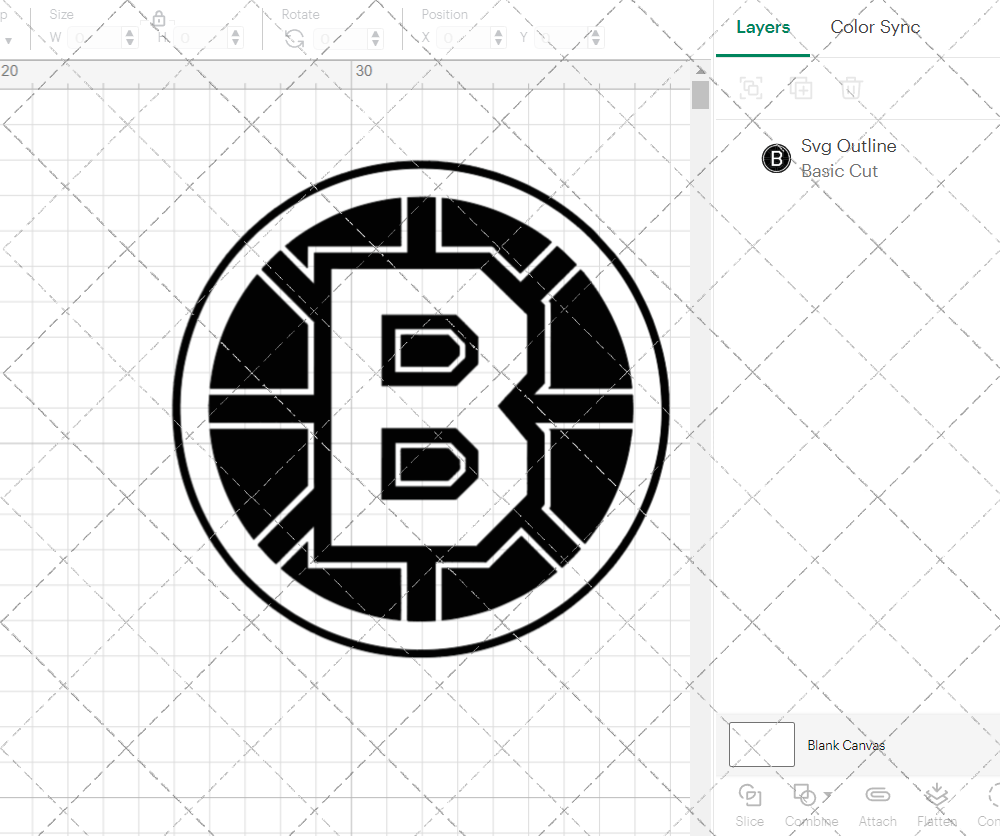Click the canvas vertical scrollbar thumb
The height and width of the screenshot is (836, 1000).
[x=701, y=95]
